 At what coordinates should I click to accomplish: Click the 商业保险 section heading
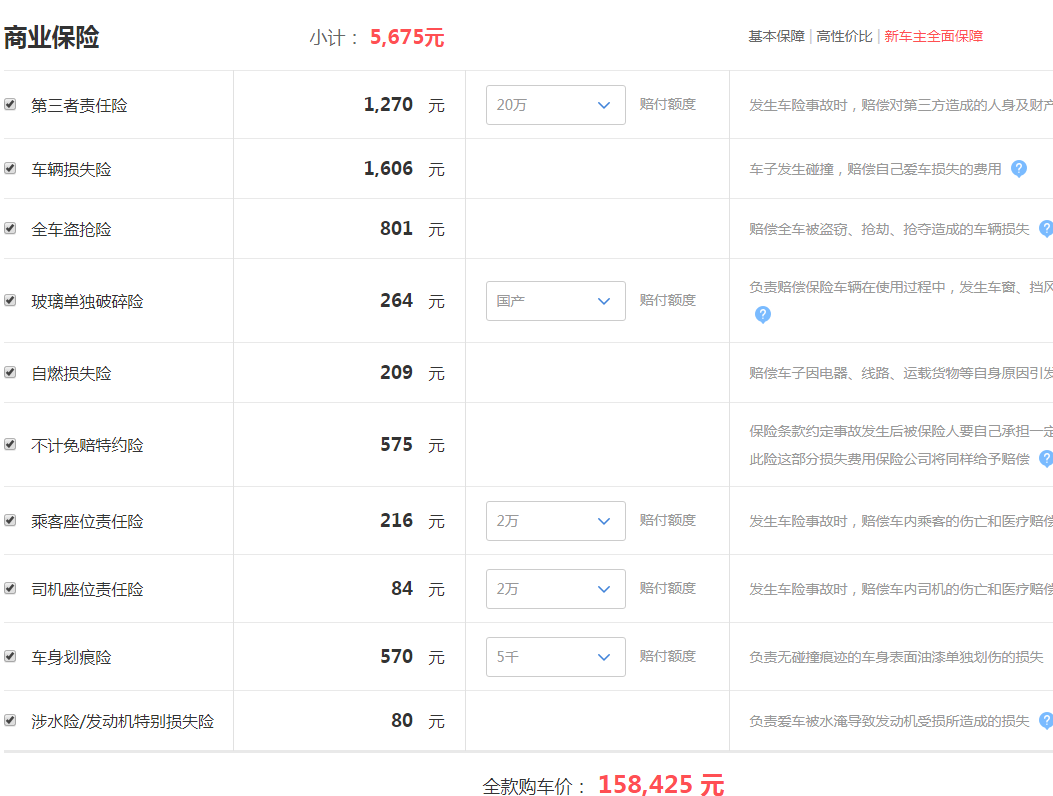coord(52,37)
